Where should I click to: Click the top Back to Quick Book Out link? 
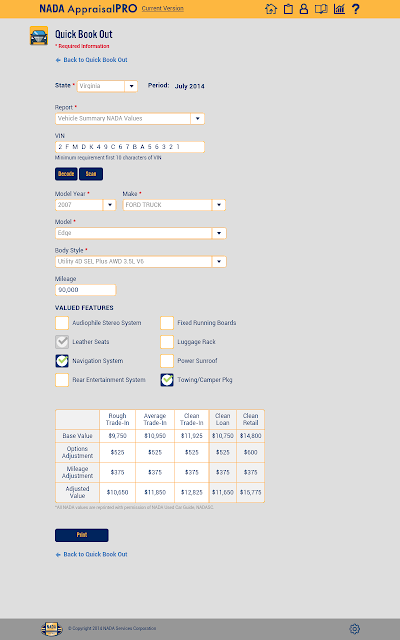tap(91, 60)
